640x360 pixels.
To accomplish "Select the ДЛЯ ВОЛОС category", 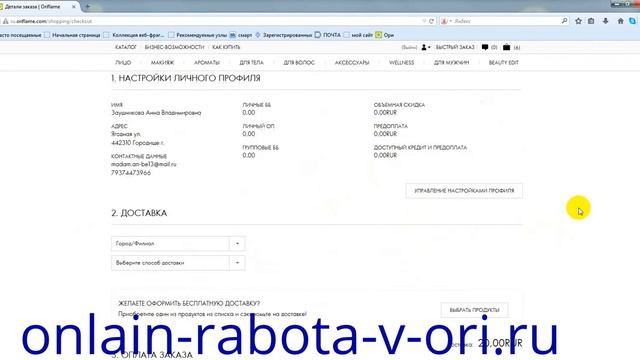I will click(x=299, y=63).
